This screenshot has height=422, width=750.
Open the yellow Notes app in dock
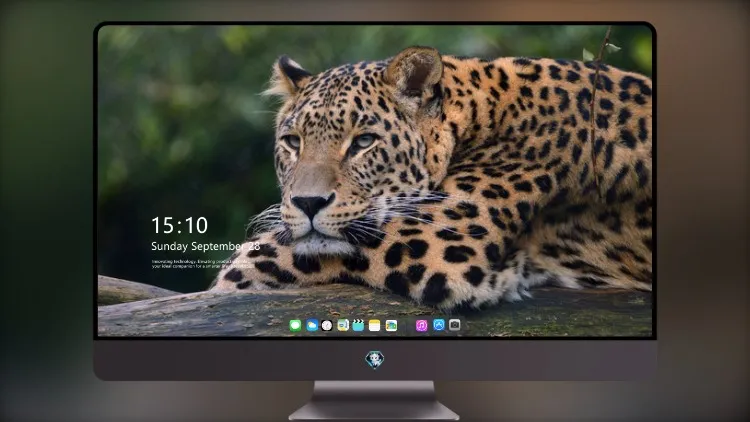375,325
